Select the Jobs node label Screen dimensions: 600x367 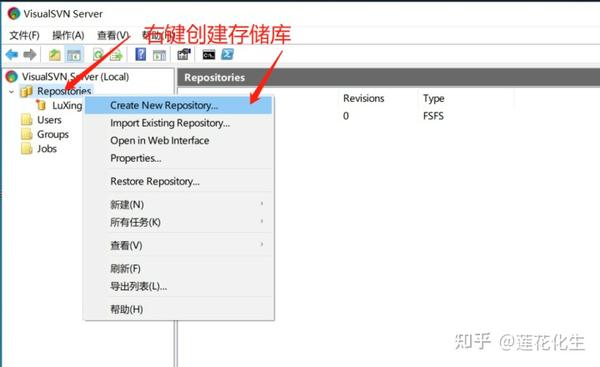(47, 148)
